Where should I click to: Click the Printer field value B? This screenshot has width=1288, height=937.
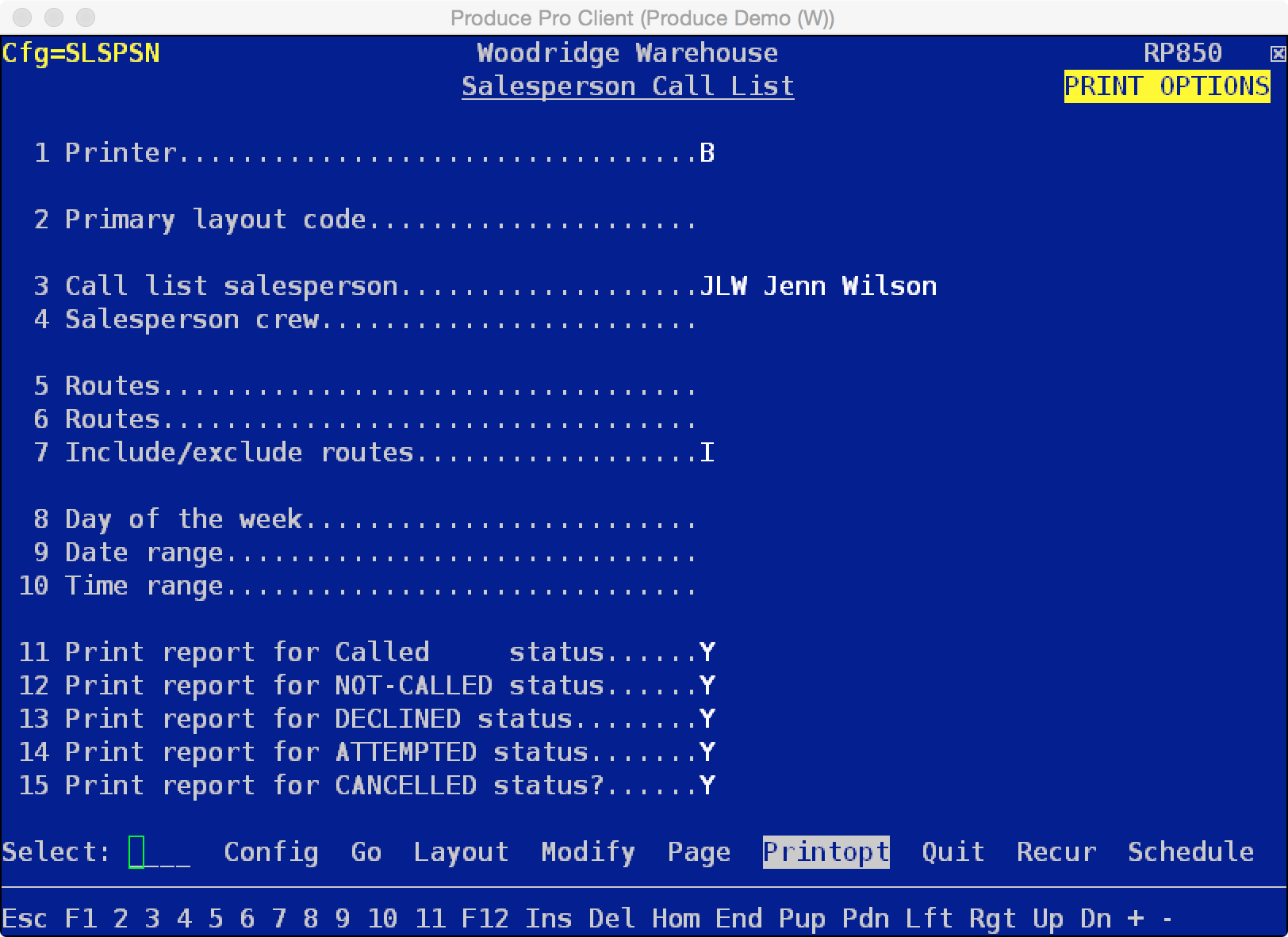click(707, 152)
